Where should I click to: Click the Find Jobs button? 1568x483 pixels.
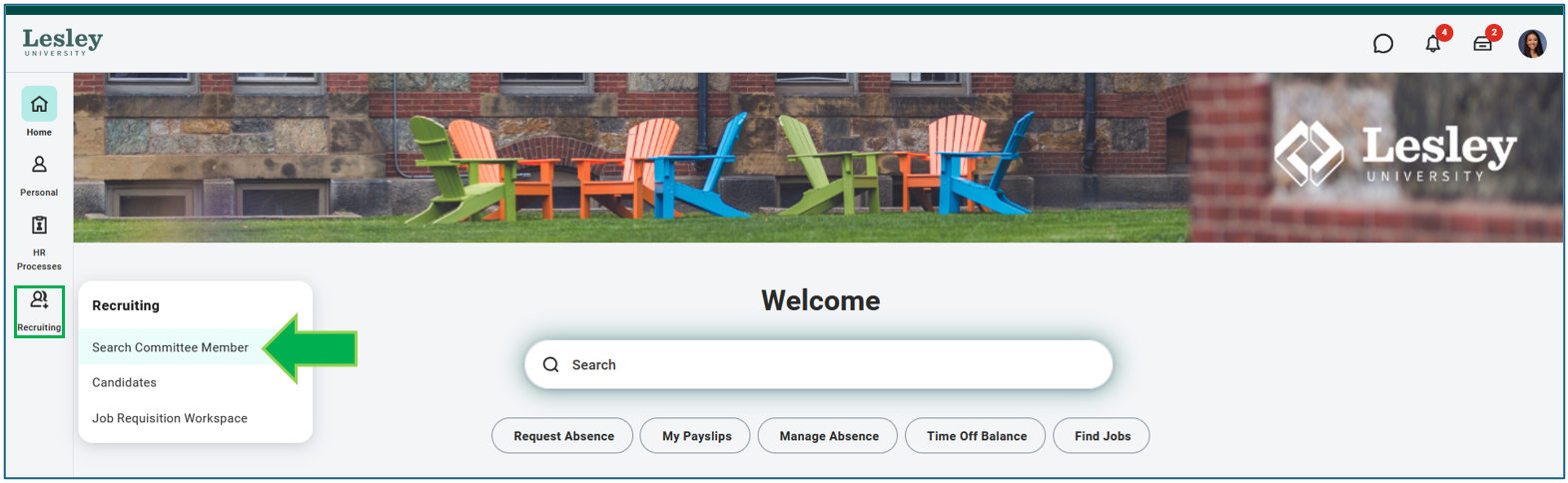tap(1102, 436)
